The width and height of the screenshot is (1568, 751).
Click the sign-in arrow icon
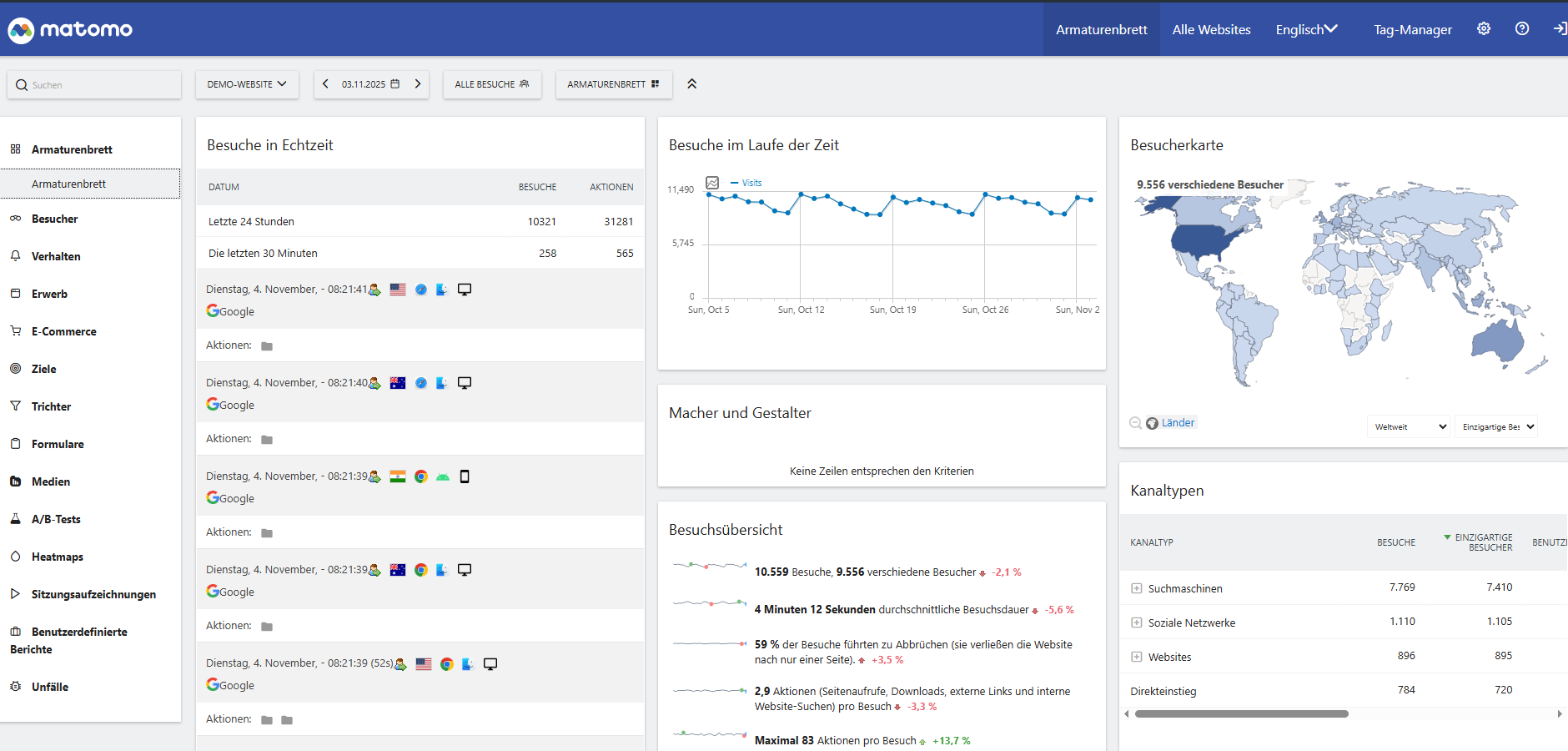(x=1559, y=28)
